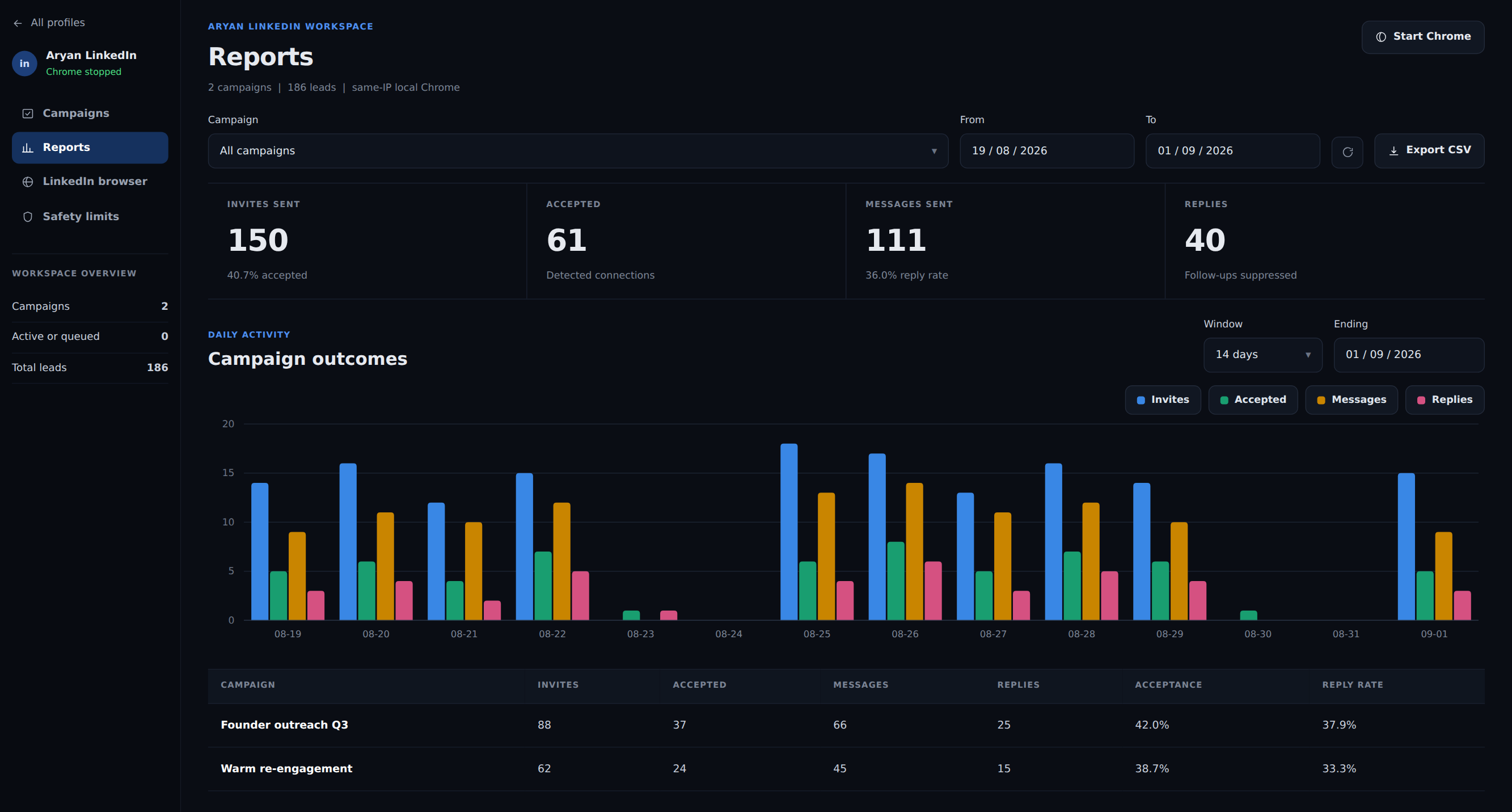The height and width of the screenshot is (812, 1512).
Task: Click the power icon in Start Chrome
Action: click(1381, 37)
